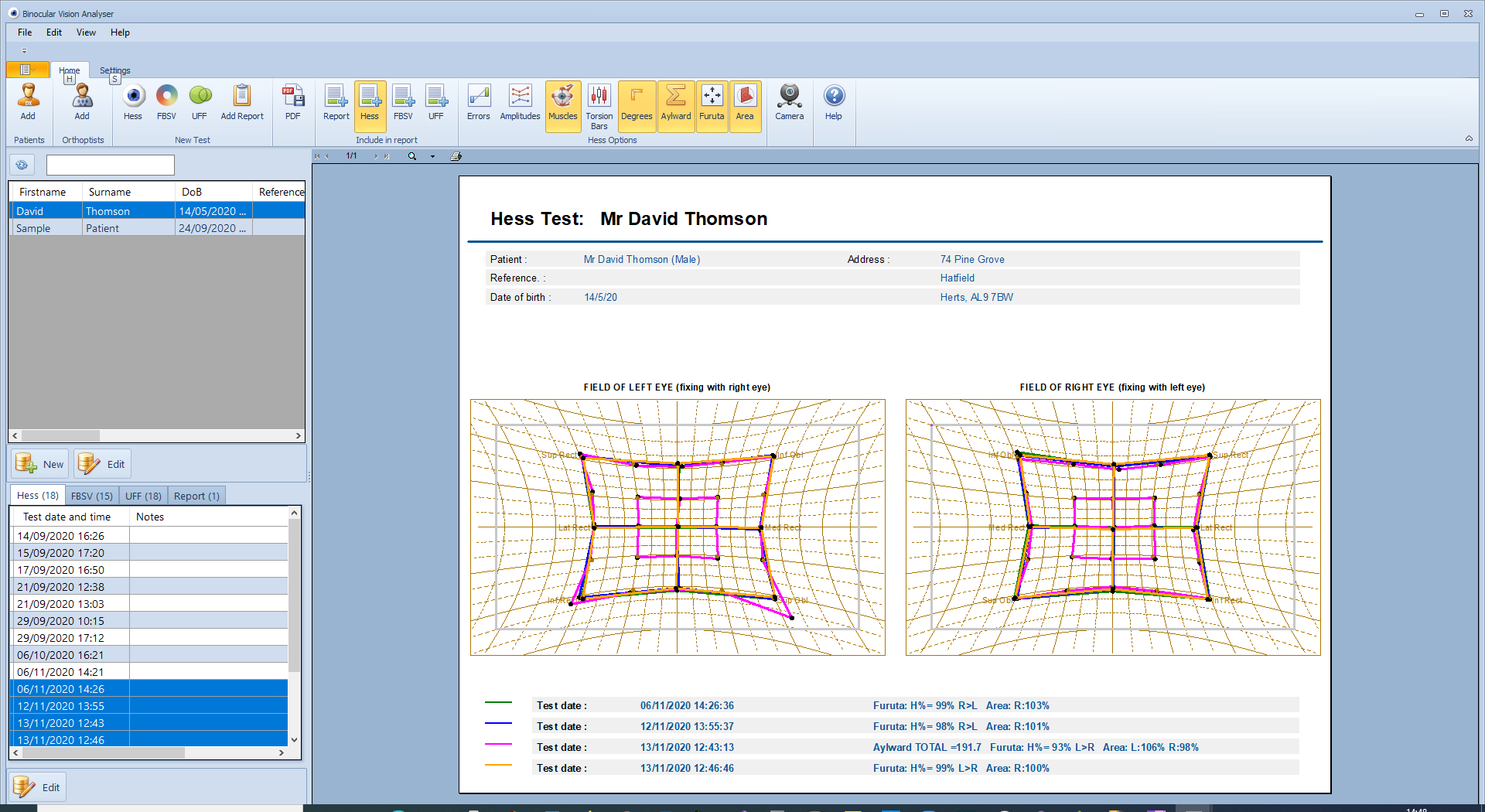1485x812 pixels.
Task: Open the zoom dropdown arrow in viewer toolbar
Action: click(x=432, y=156)
